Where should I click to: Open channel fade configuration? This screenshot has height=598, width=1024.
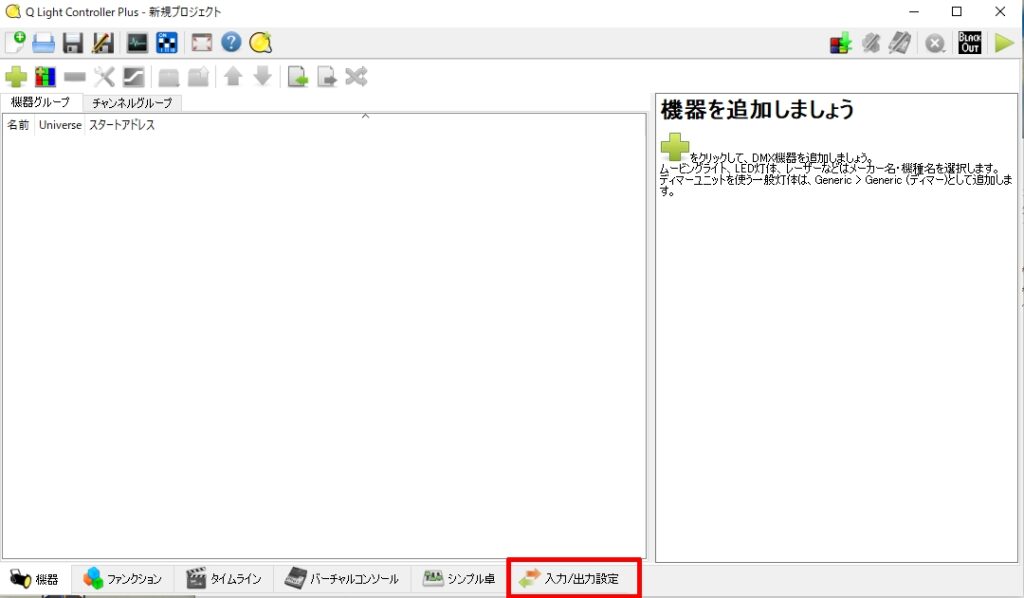134,77
